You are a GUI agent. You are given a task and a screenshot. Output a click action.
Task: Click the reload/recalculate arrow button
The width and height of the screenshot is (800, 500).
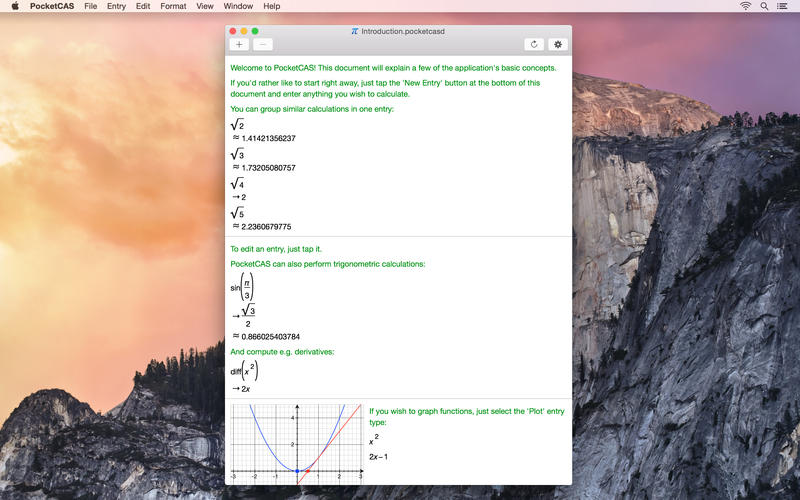(x=534, y=44)
